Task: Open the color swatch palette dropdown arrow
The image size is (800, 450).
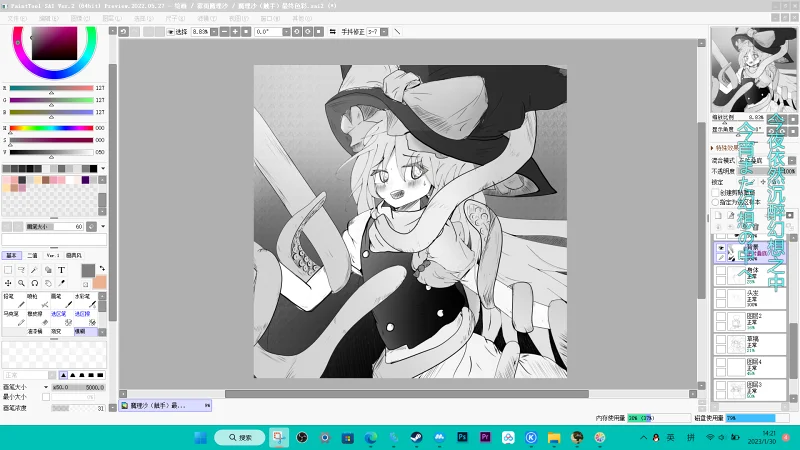Action: click(x=103, y=168)
